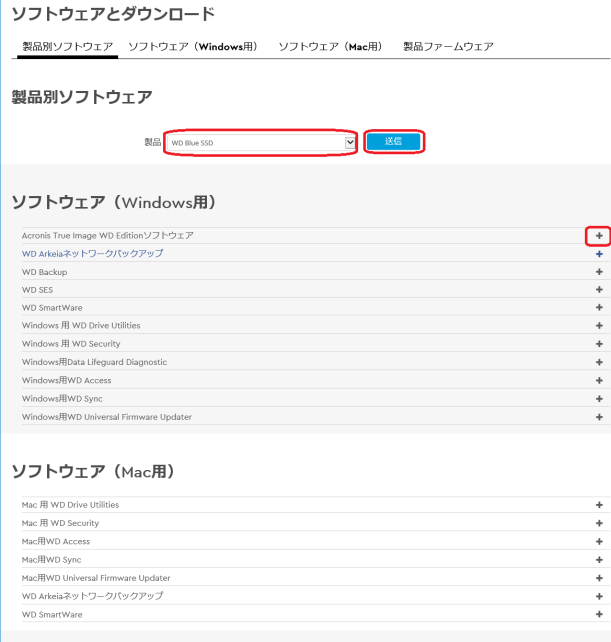Expand Windows用WD Sync plus icon

[599, 399]
